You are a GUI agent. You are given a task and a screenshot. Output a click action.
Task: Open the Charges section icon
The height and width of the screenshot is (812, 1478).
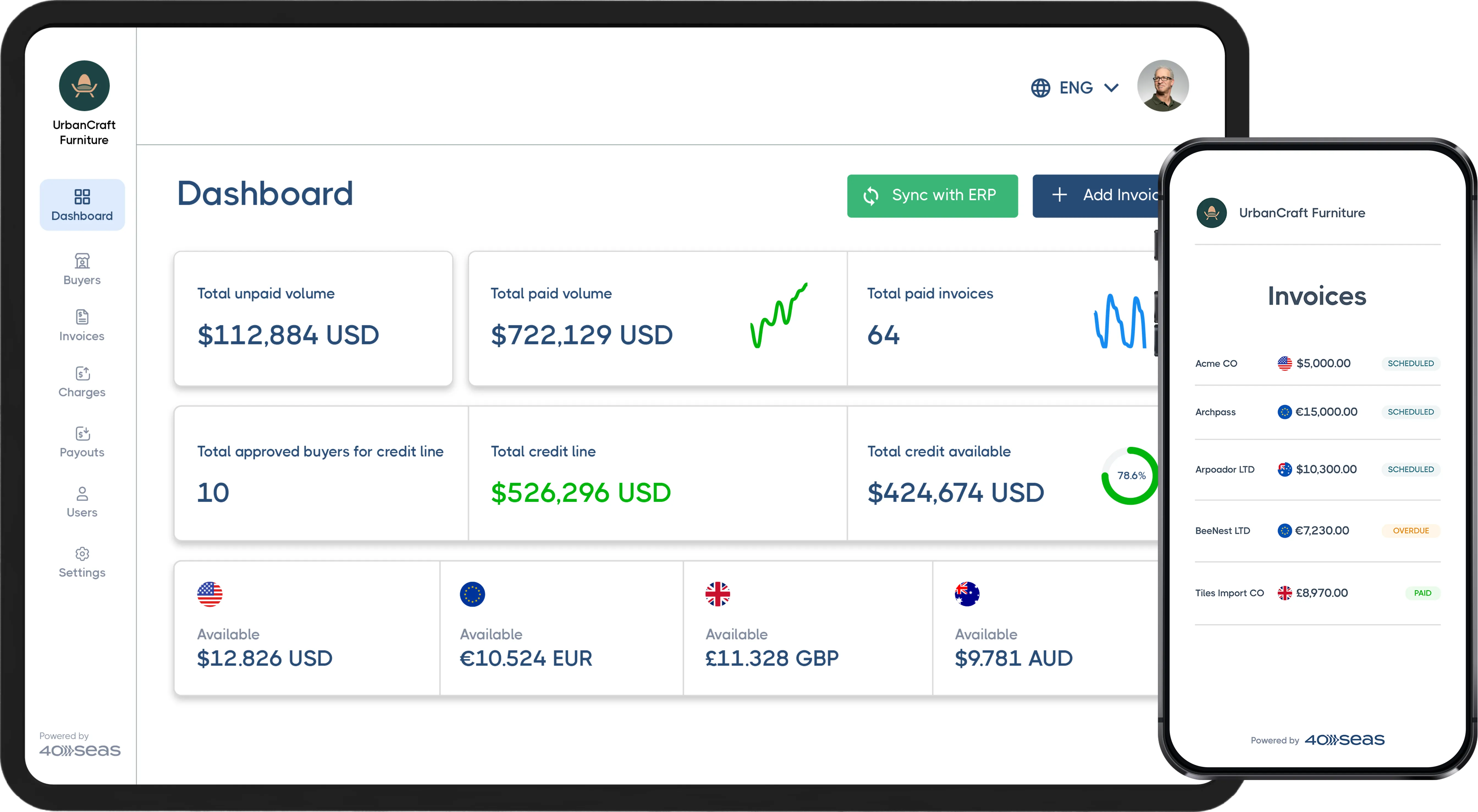82,373
